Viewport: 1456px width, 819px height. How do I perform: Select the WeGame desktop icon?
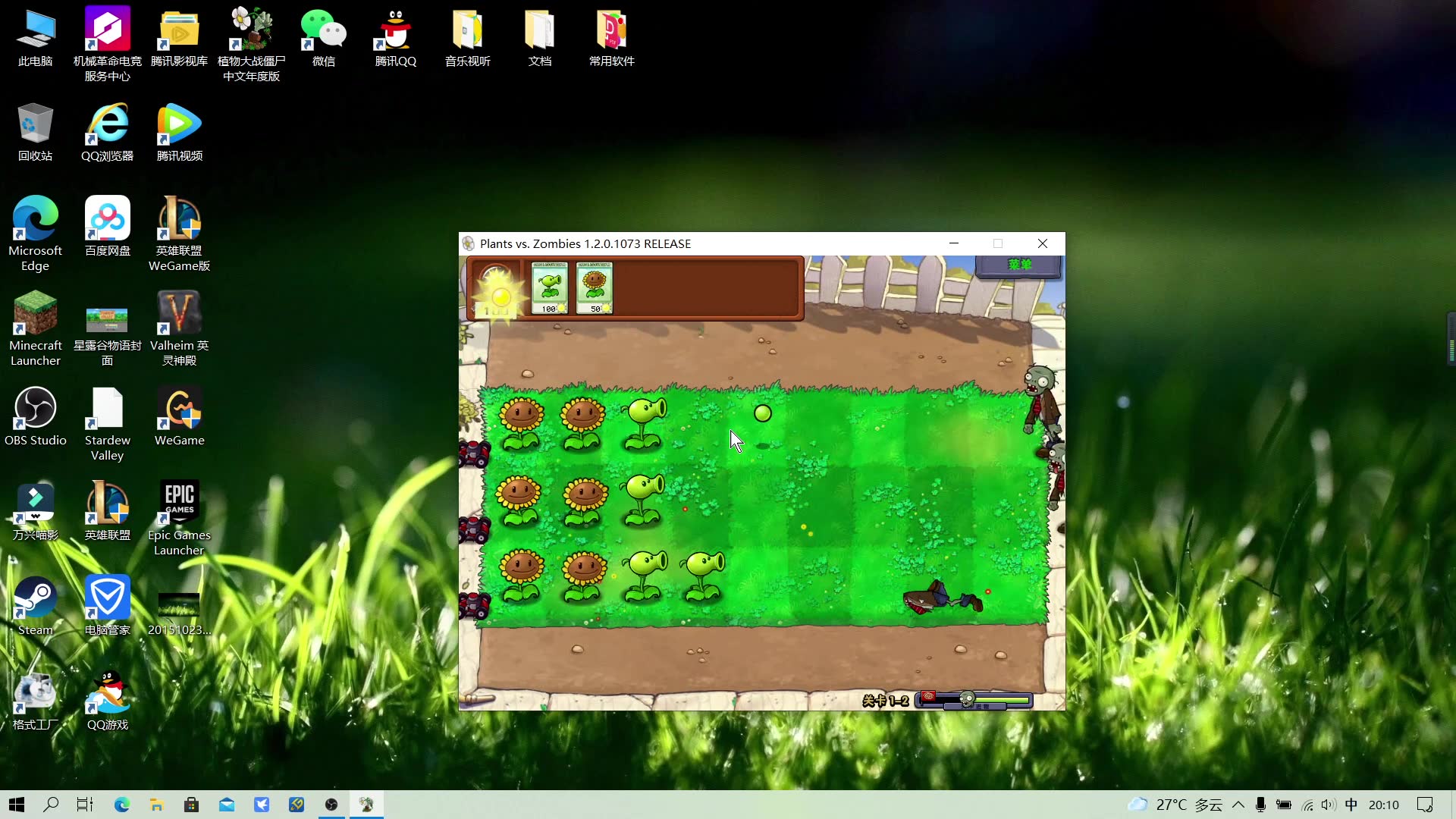[180, 417]
